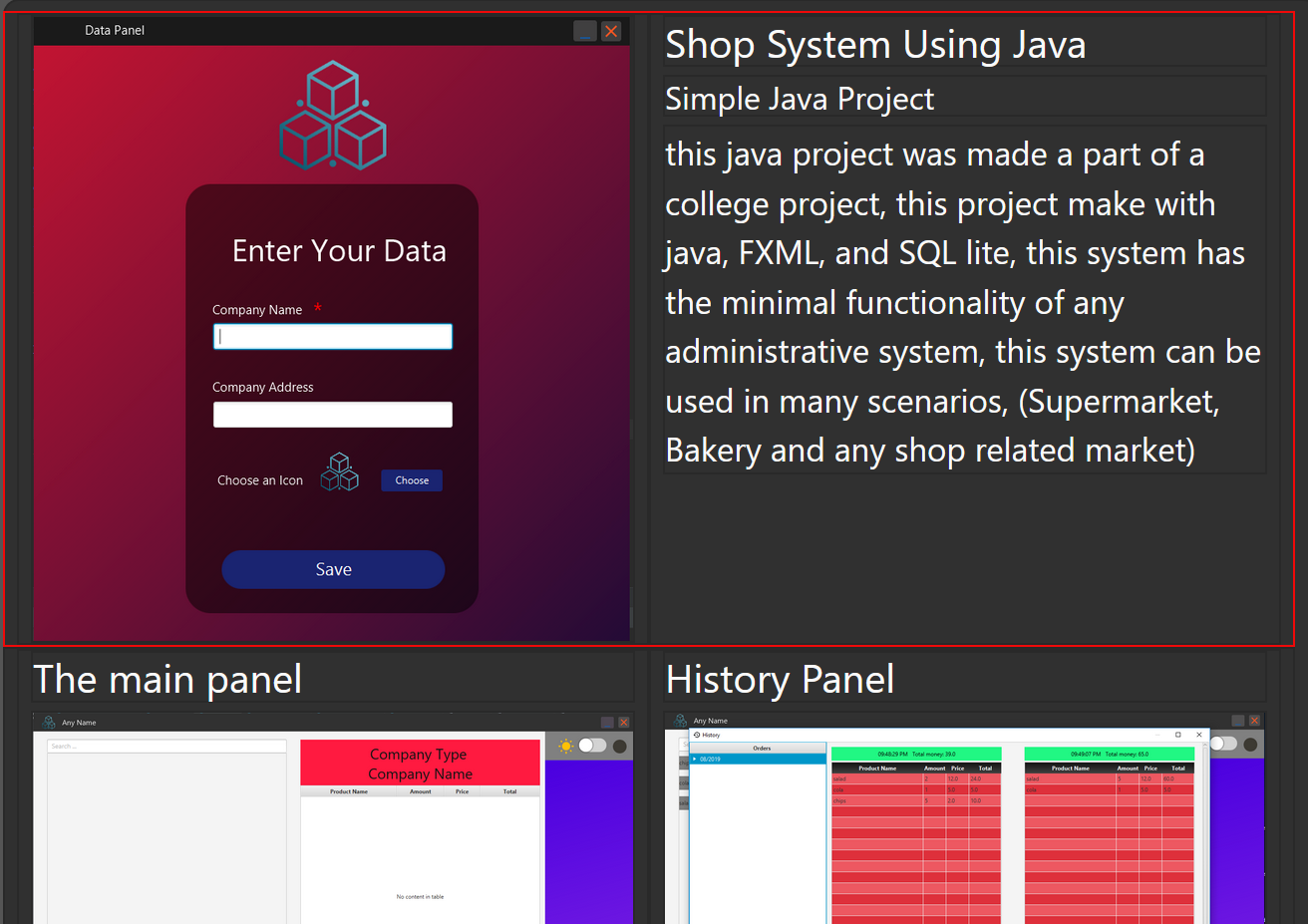Click the dark moon circle in main panel
1308x924 pixels.
(619, 746)
